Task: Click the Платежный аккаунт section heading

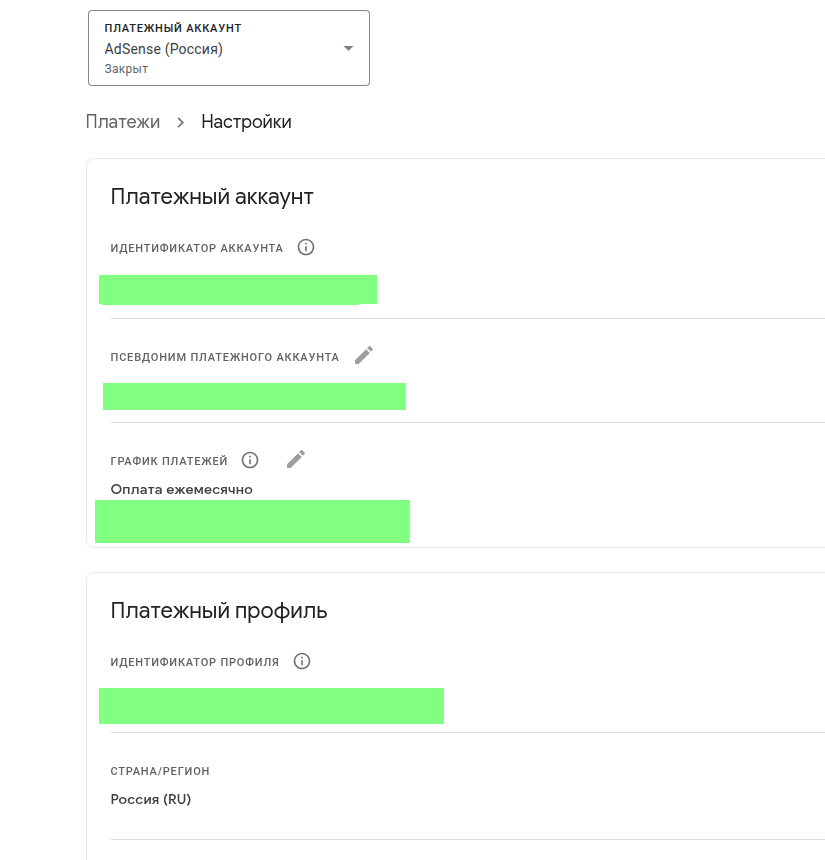Action: tap(212, 196)
